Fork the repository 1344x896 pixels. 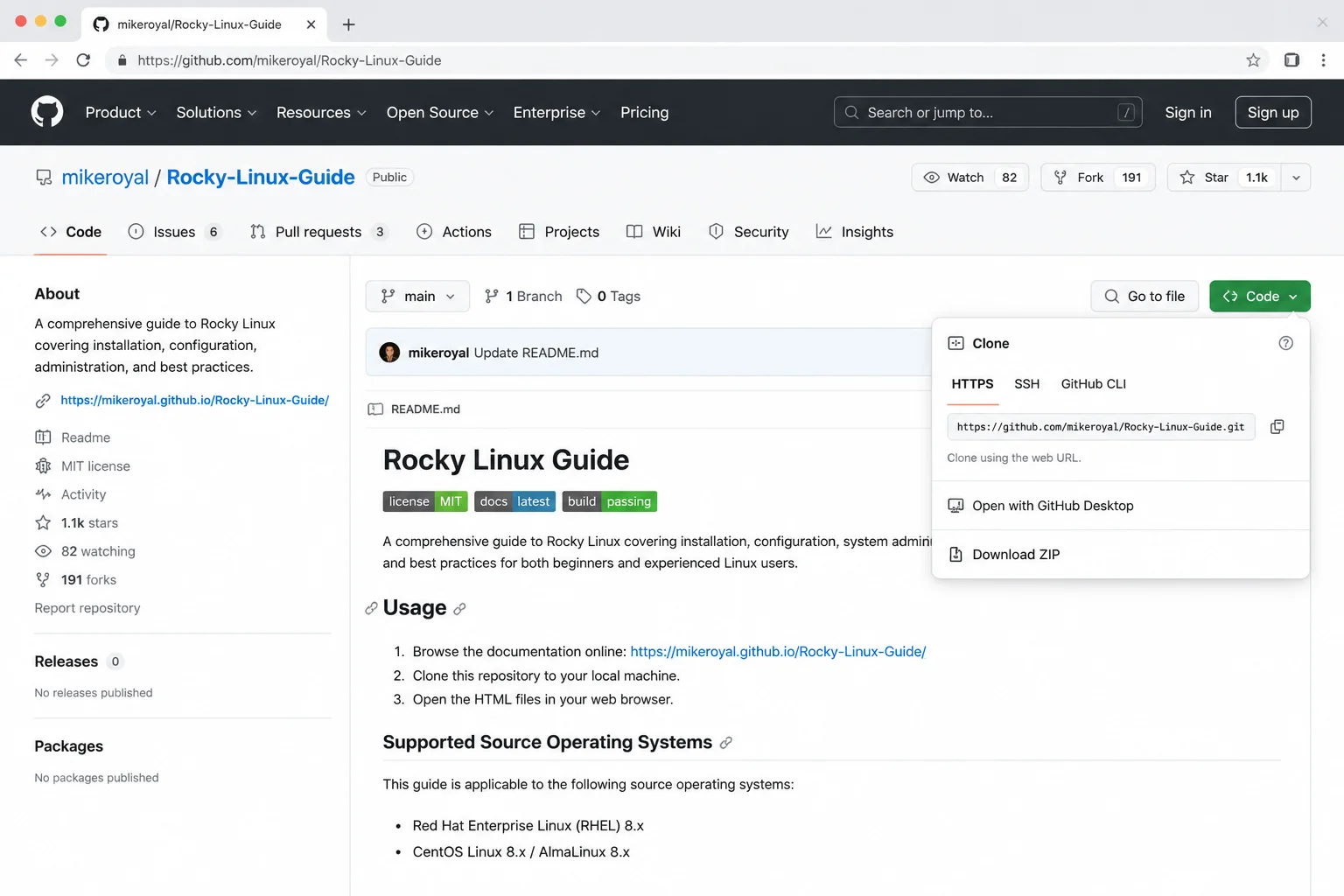coord(1098,178)
